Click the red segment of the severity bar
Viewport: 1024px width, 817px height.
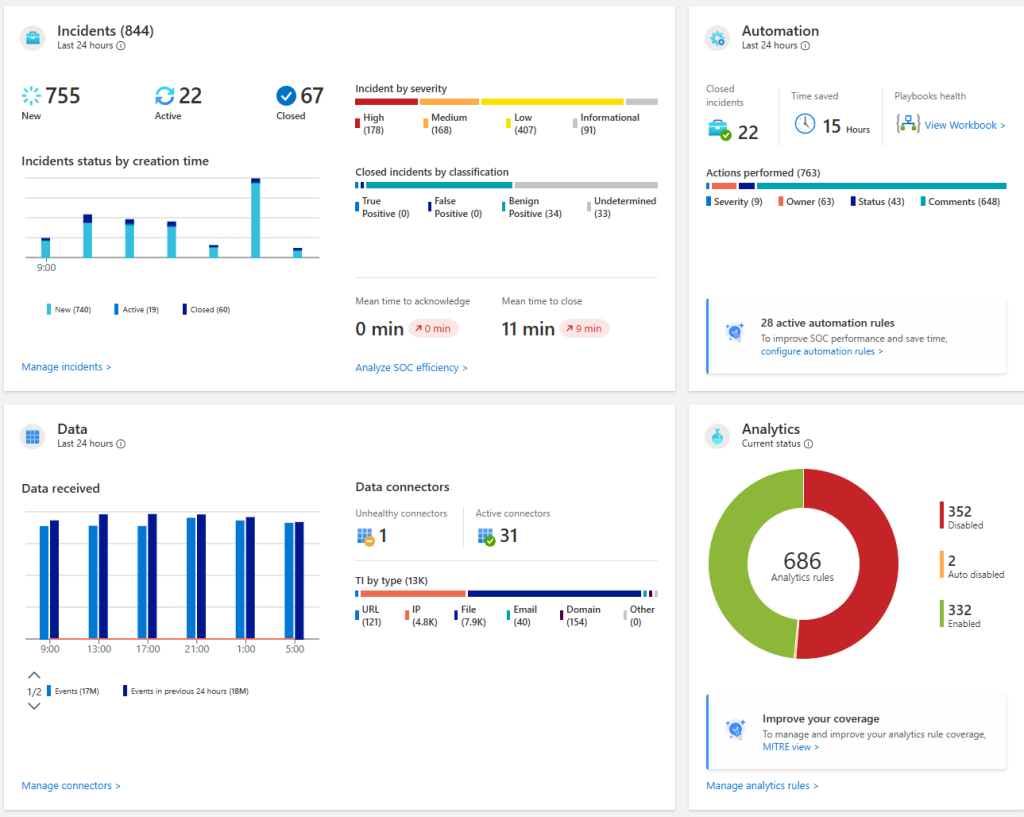[386, 102]
